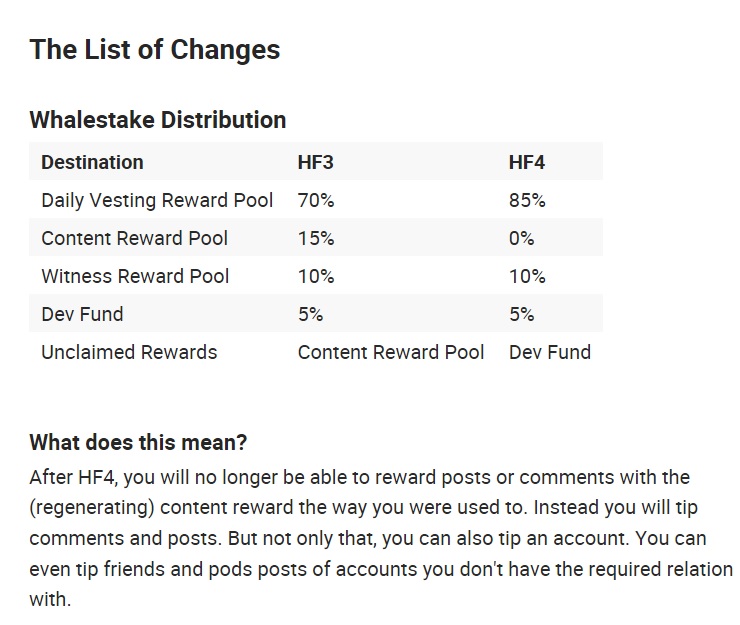Click the 85% value under HF4

527,201
